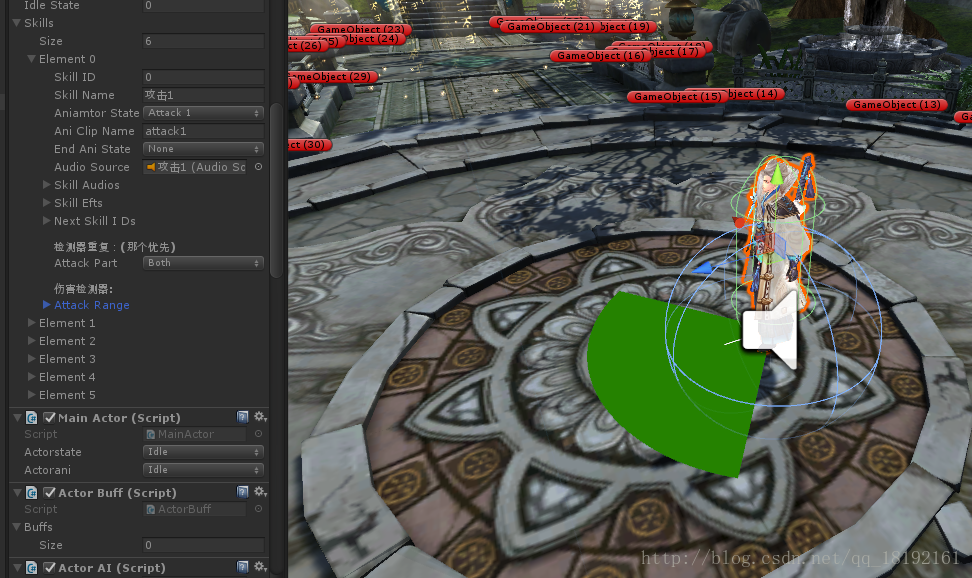Select the GameObject (13) label in scene
This screenshot has width=972, height=578.
click(x=896, y=105)
